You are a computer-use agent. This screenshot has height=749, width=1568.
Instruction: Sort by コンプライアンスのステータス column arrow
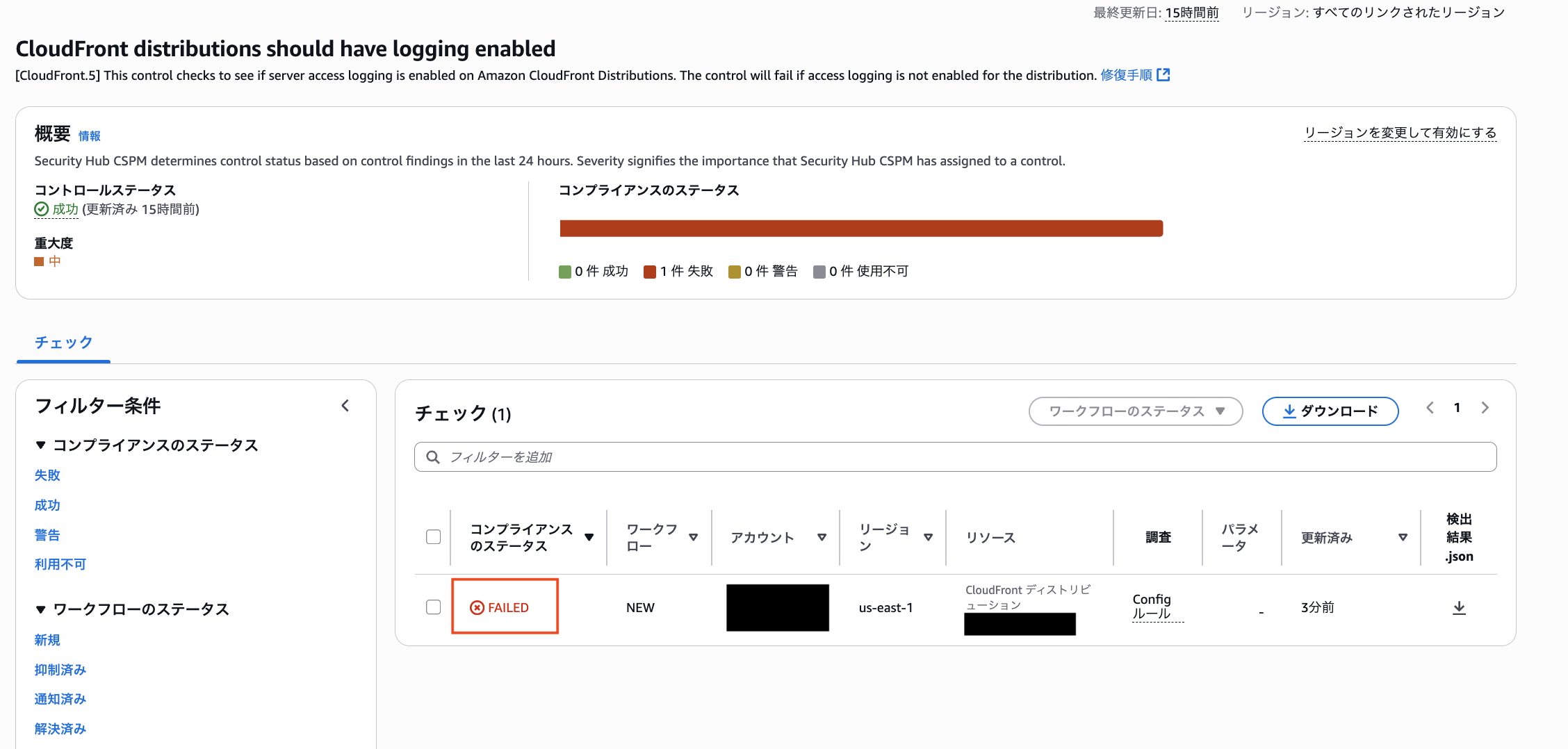tap(589, 537)
